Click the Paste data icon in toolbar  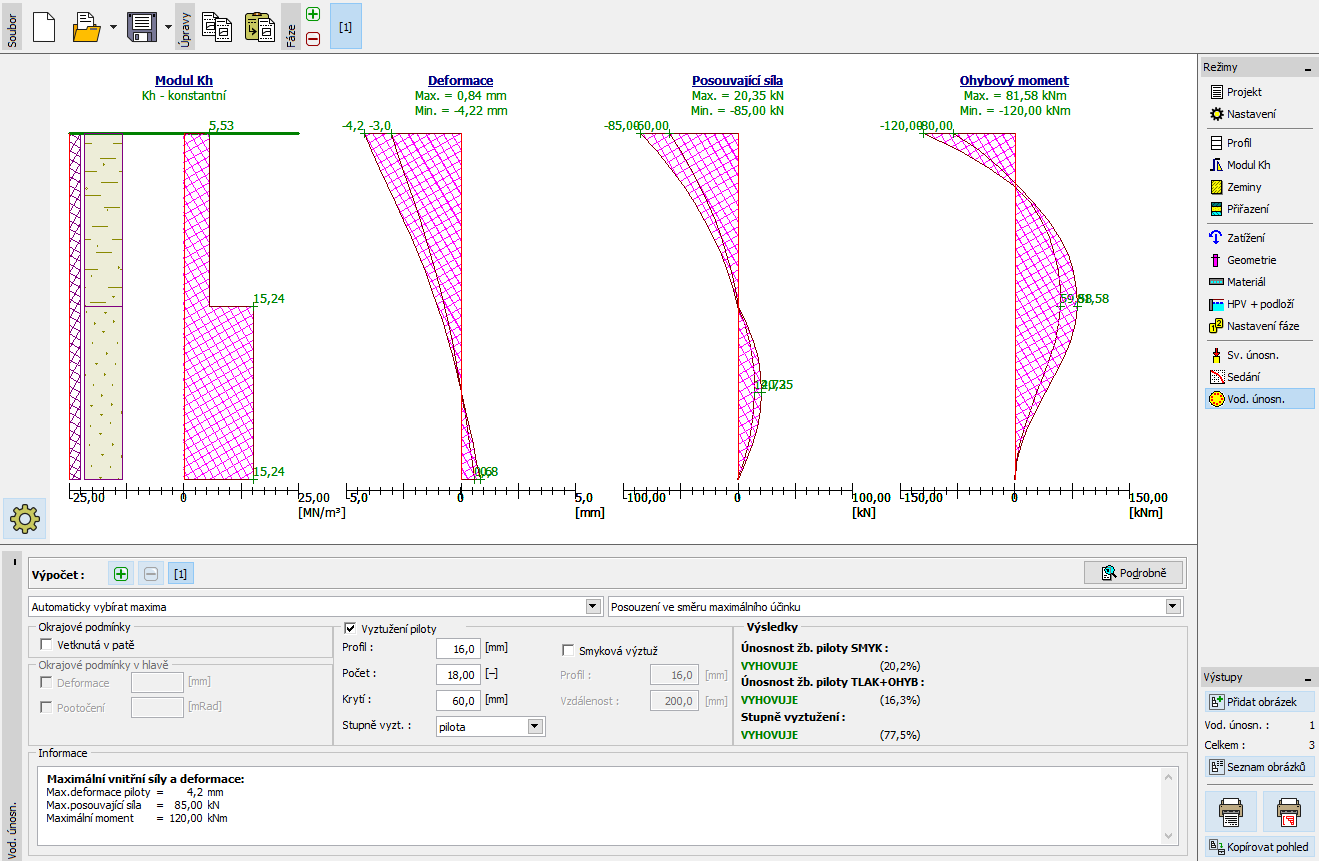coord(260,27)
